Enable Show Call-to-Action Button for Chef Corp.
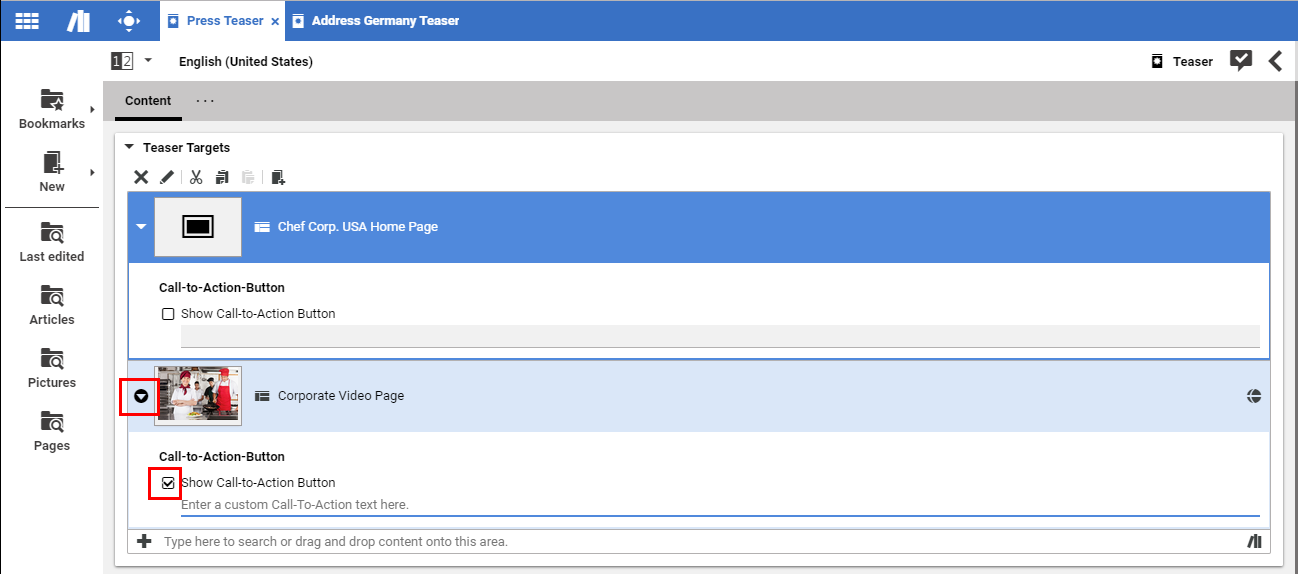1298x574 pixels. tap(168, 314)
